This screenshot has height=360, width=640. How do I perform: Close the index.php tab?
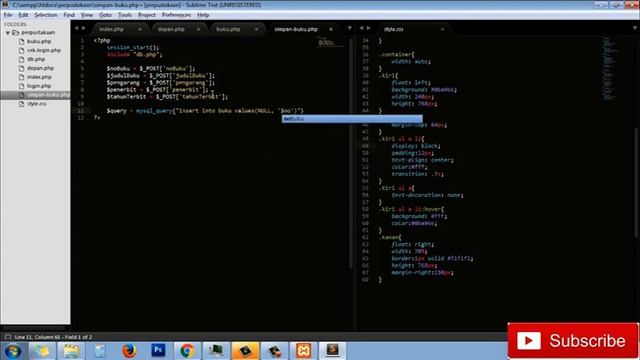click(140, 29)
